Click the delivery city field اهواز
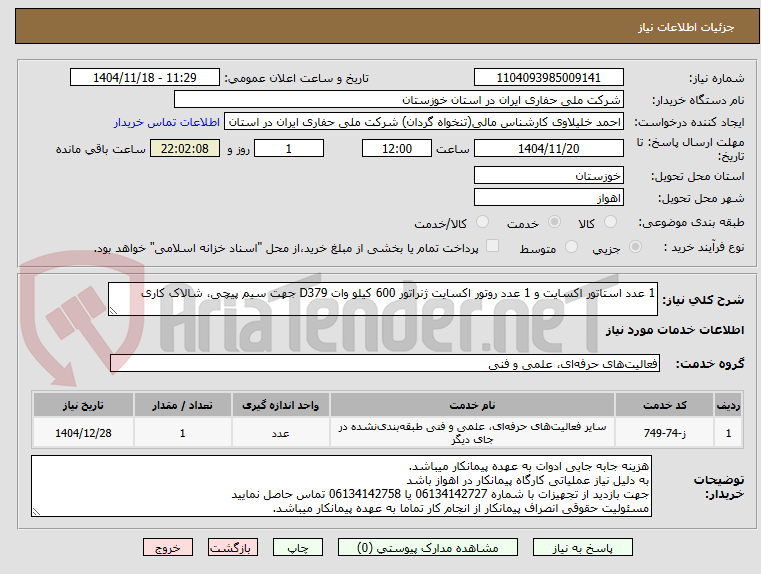 tap(548, 198)
